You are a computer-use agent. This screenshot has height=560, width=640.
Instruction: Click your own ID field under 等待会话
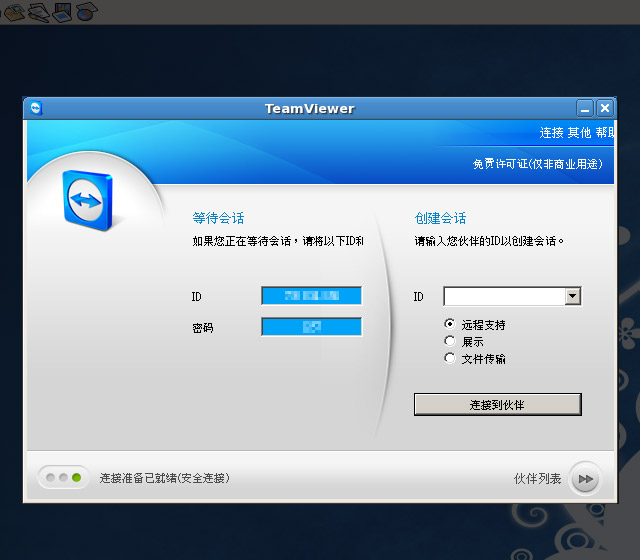(x=311, y=296)
